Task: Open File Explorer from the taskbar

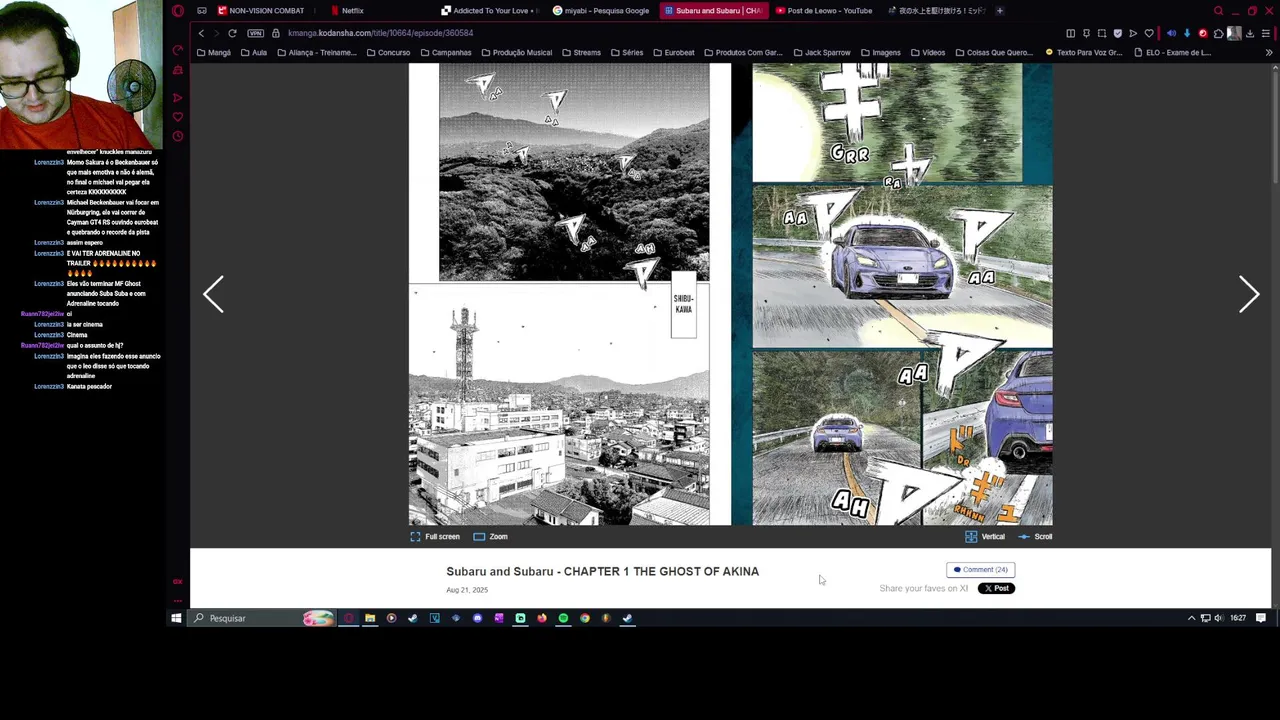Action: (x=370, y=618)
